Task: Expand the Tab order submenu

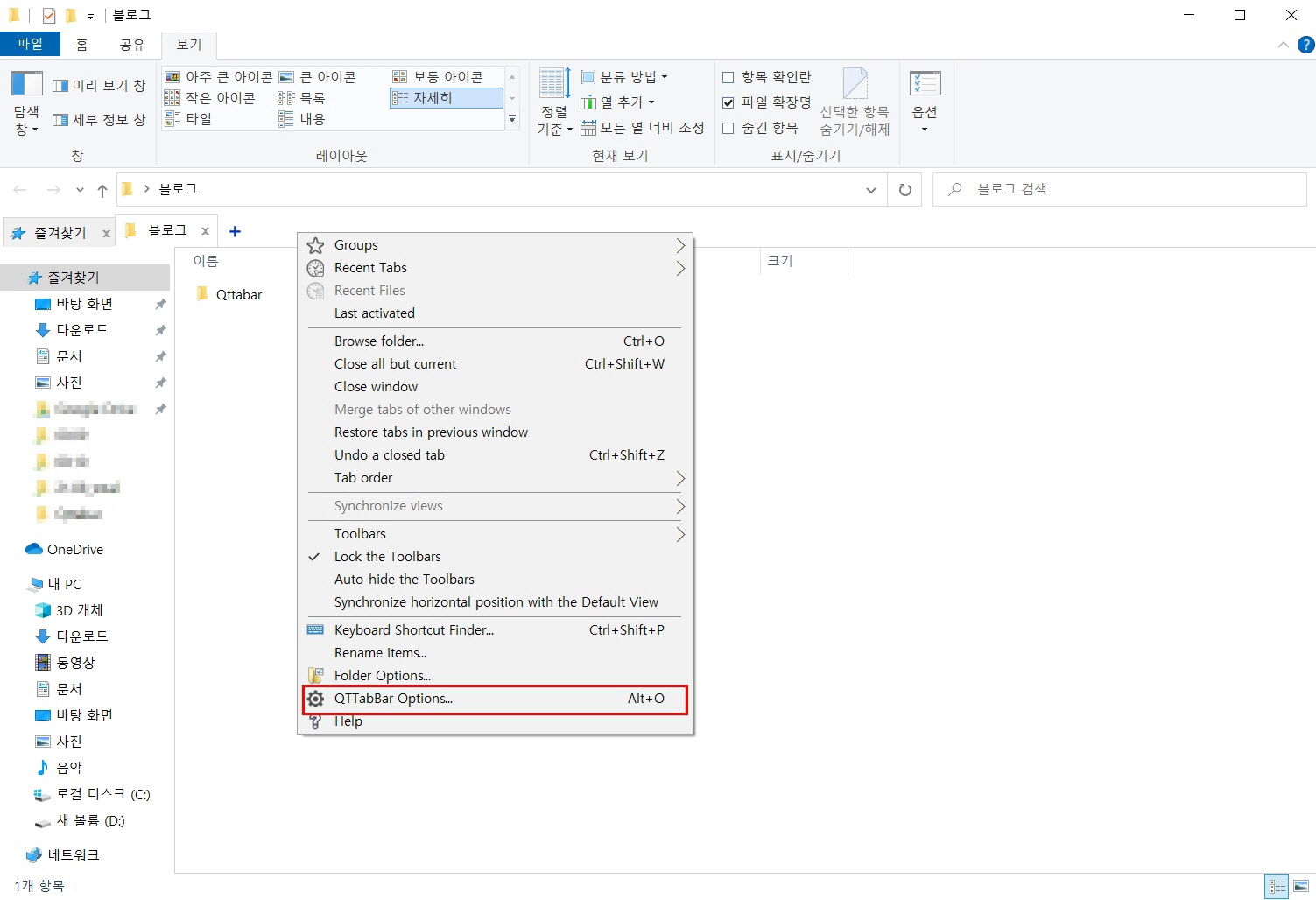Action: coord(496,478)
